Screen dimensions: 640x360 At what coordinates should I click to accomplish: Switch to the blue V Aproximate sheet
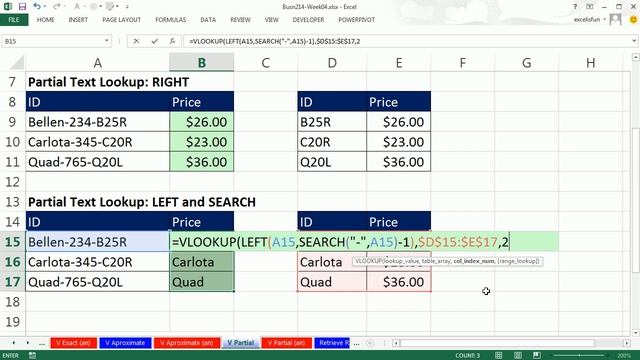click(125, 343)
